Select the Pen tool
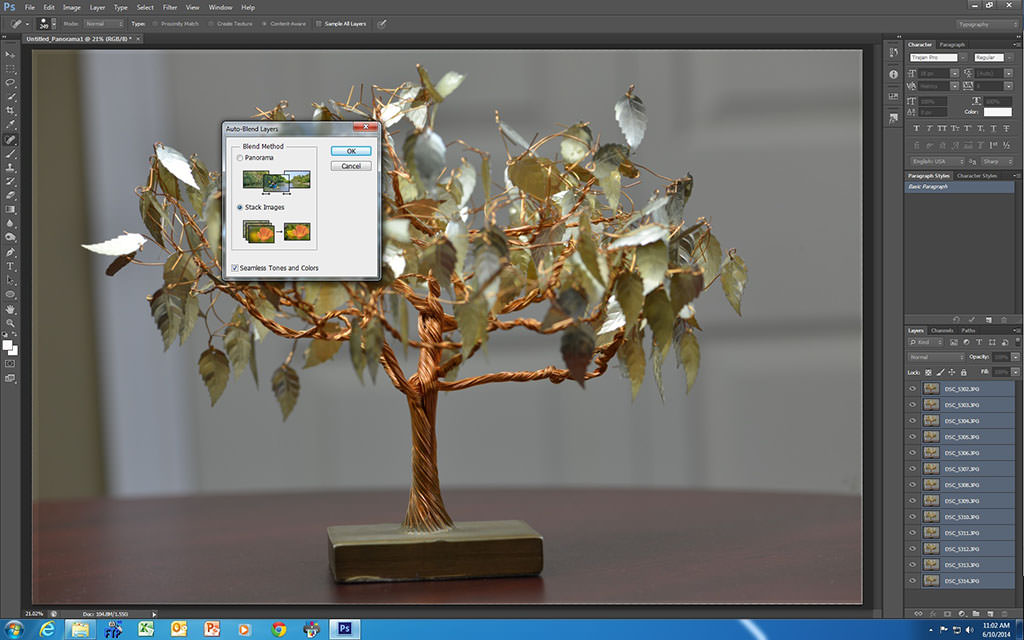This screenshot has width=1024, height=640. (10, 252)
